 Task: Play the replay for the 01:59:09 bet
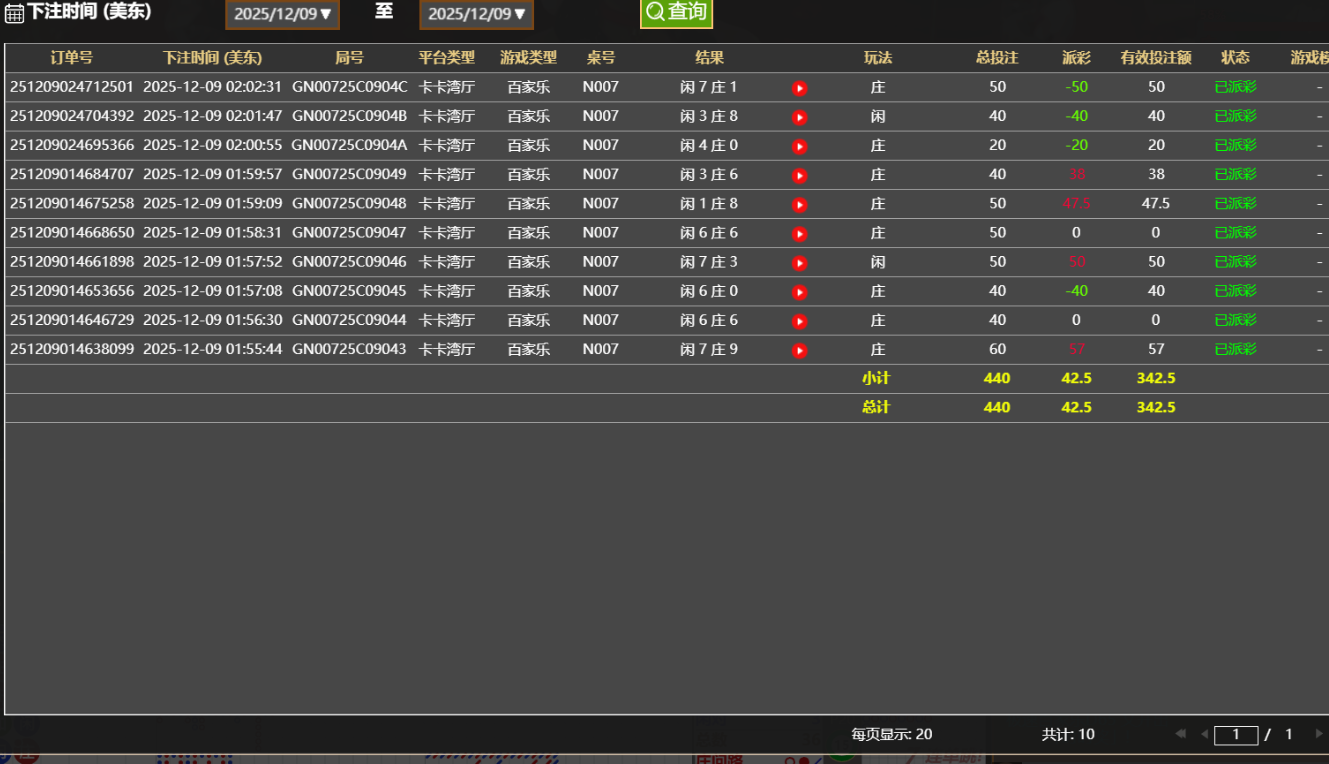(x=799, y=203)
